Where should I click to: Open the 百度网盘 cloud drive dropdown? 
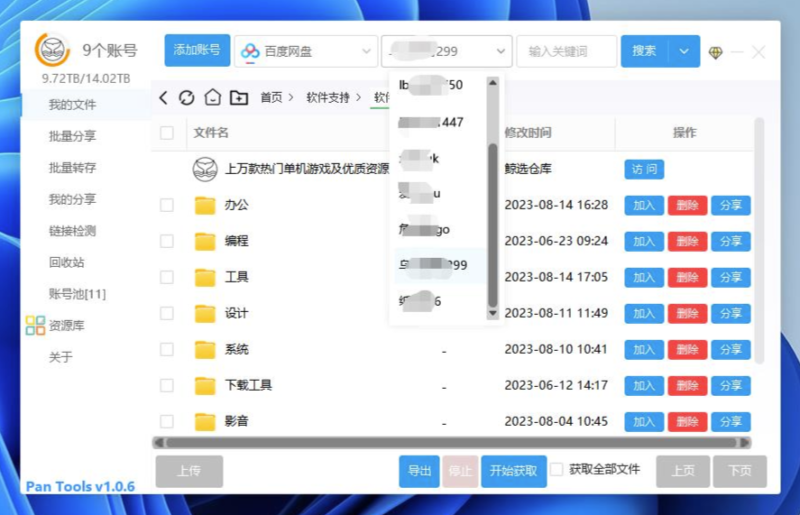[x=306, y=51]
